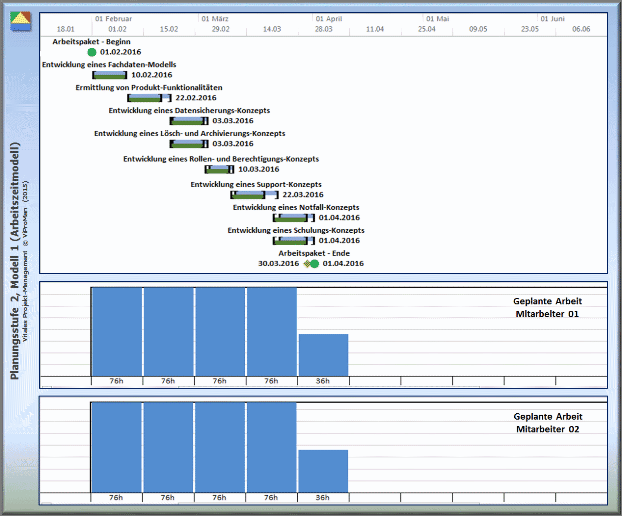The width and height of the screenshot is (622, 516).
Task: Click the label 'Entwicklung eines Support-Konzepts'
Action: (x=256, y=184)
